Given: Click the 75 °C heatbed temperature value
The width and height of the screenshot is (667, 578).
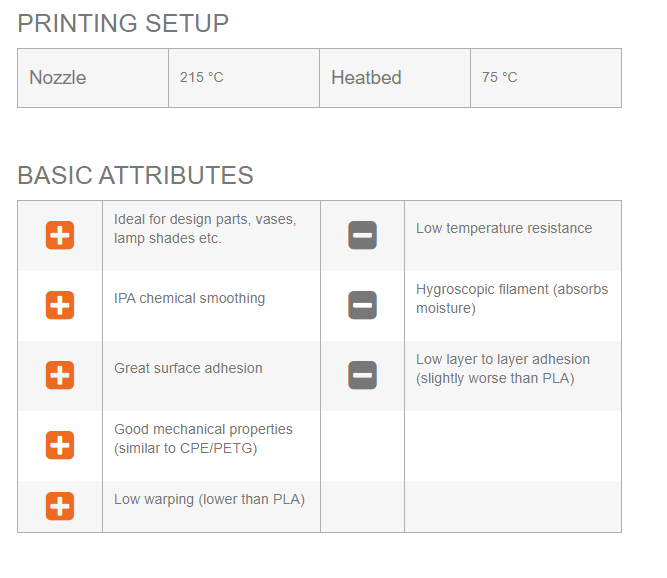Looking at the screenshot, I should click(500, 78).
